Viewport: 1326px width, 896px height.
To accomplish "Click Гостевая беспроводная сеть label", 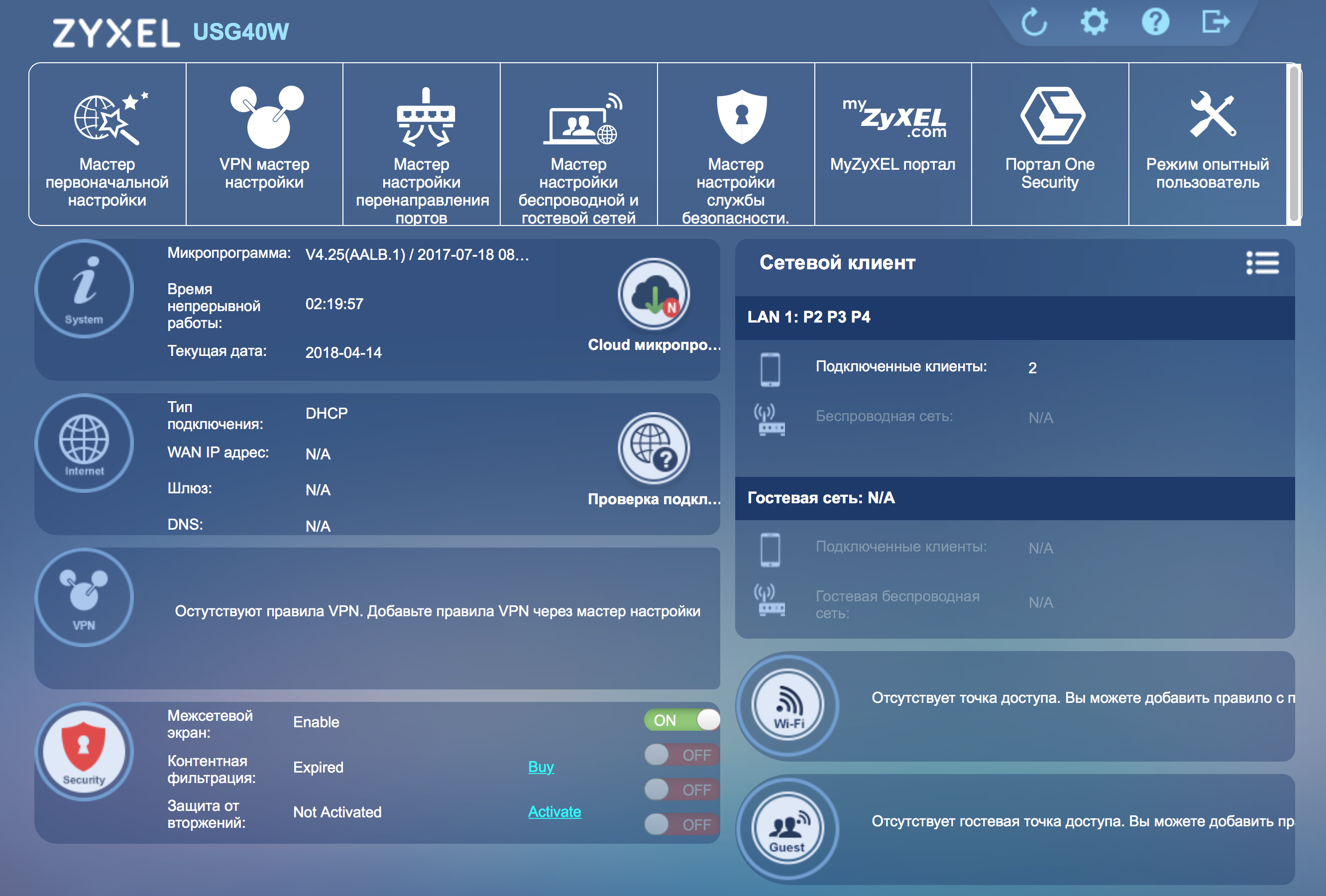I will click(x=897, y=605).
